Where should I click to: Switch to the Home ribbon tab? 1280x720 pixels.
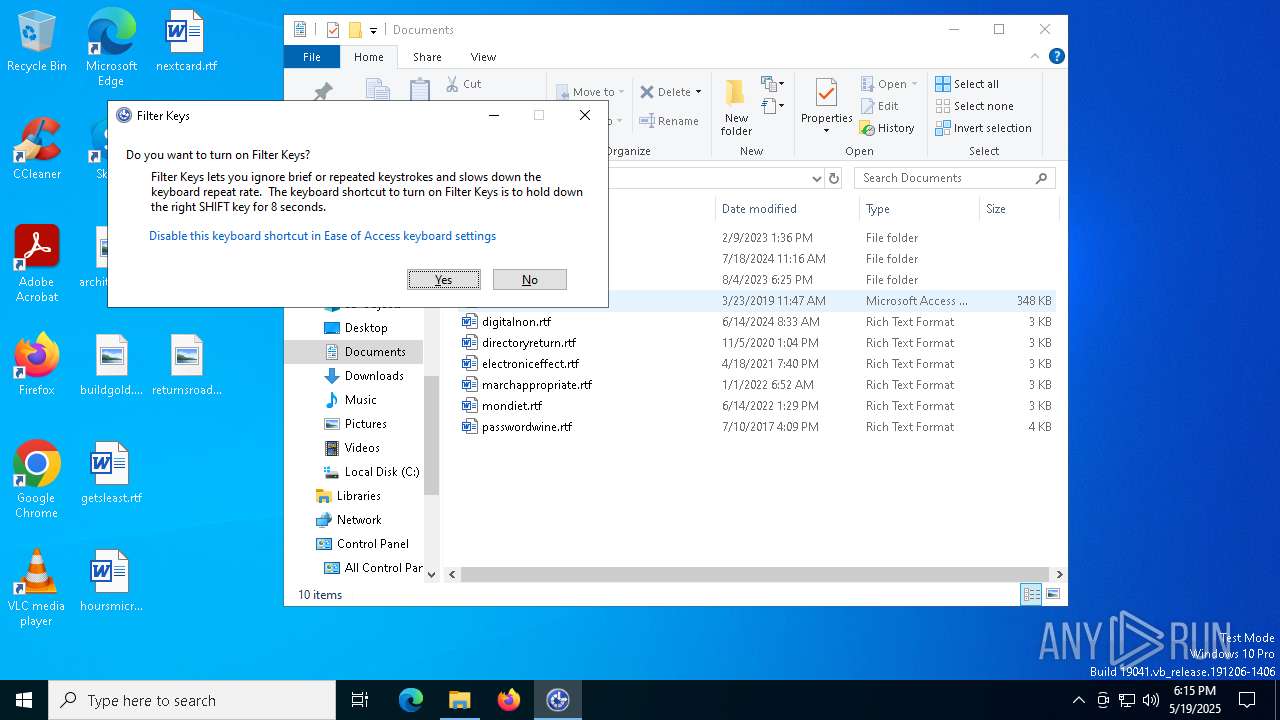click(368, 57)
